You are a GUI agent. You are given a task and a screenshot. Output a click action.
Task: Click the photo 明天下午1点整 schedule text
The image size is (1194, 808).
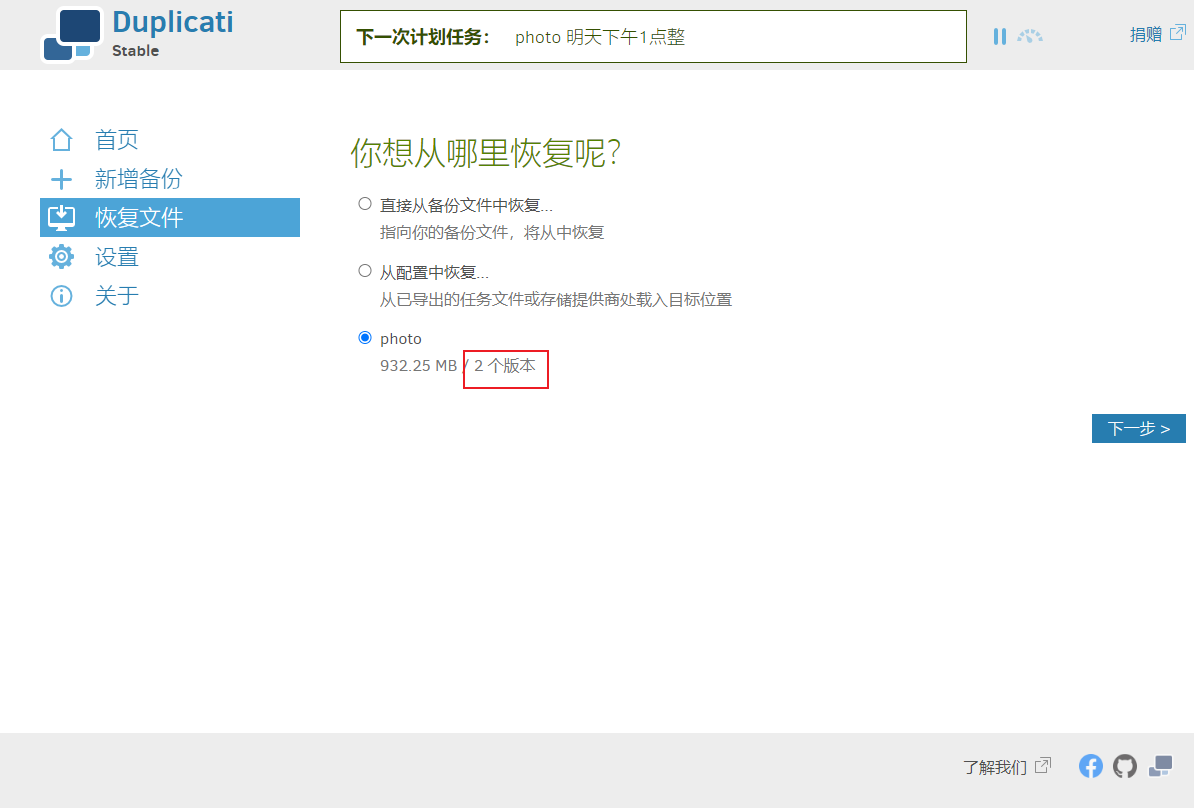[600, 37]
